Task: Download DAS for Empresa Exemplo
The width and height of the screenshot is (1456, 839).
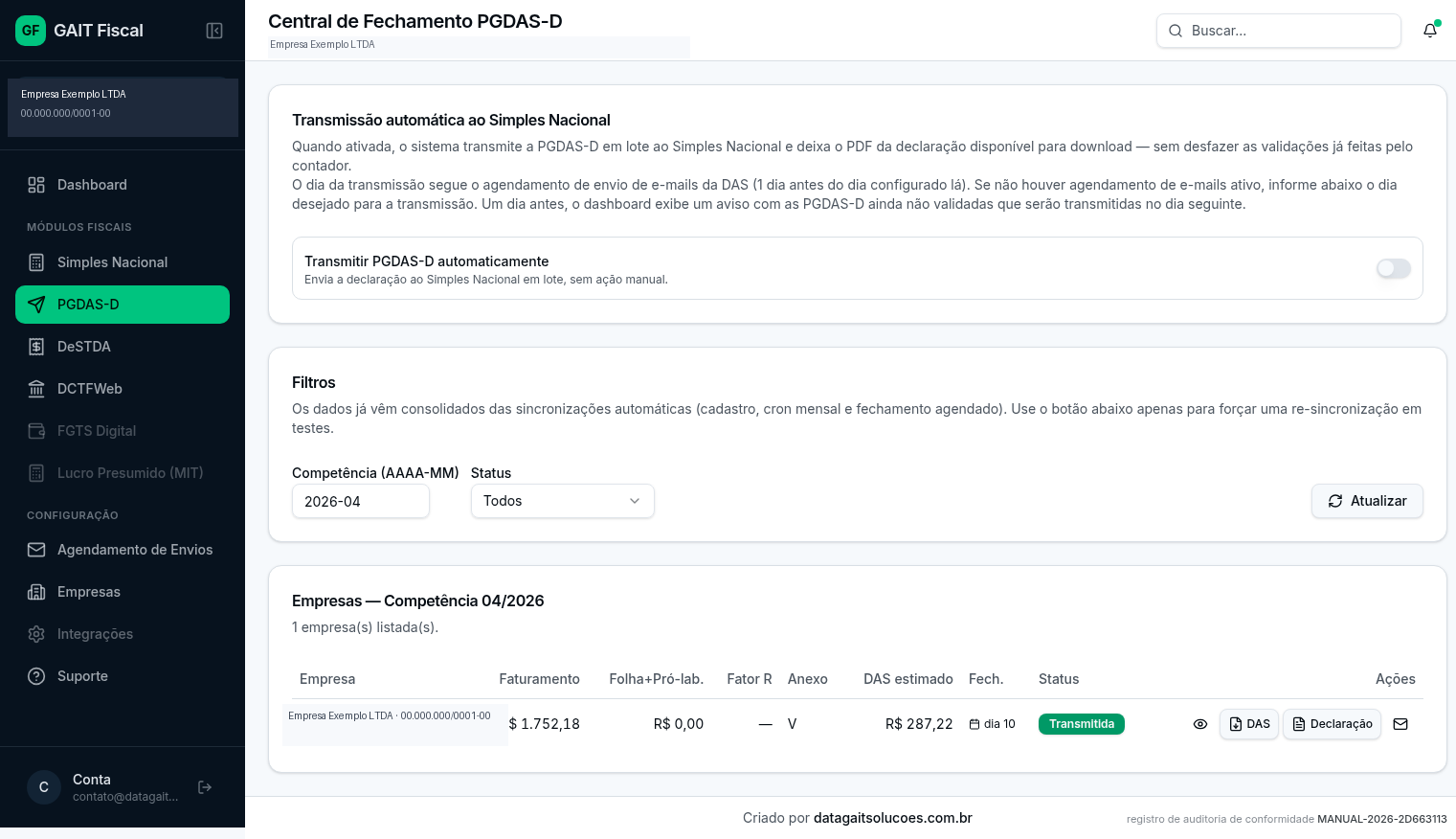Action: click(x=1249, y=724)
